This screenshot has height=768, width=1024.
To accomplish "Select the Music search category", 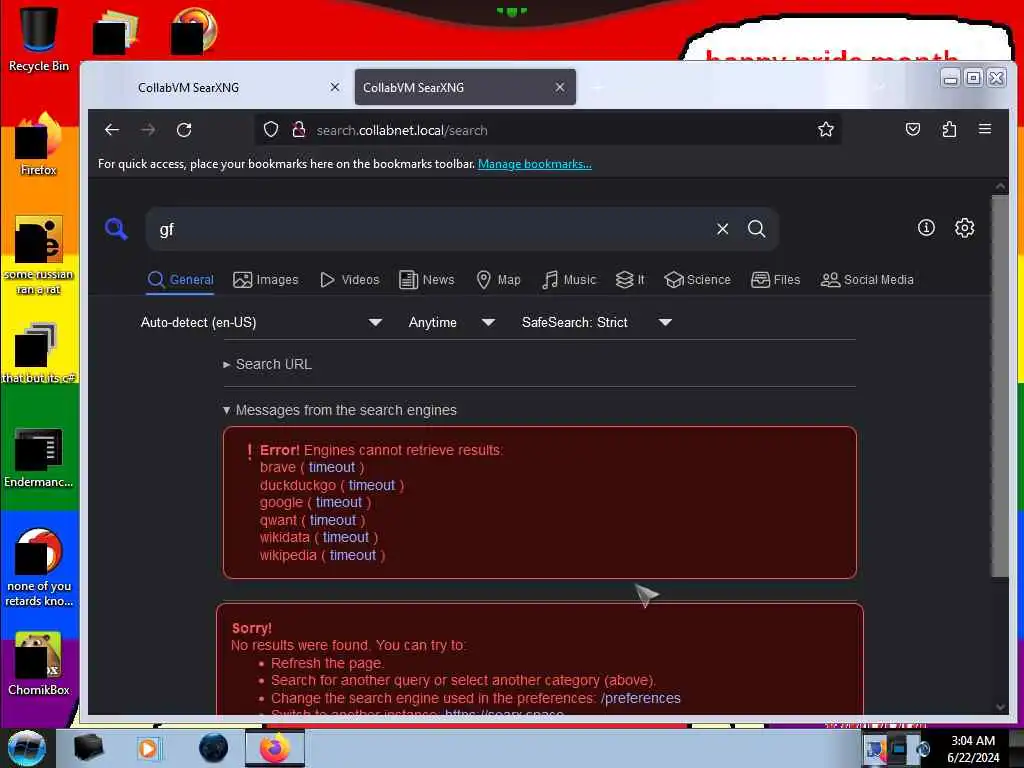I will pyautogui.click(x=569, y=280).
